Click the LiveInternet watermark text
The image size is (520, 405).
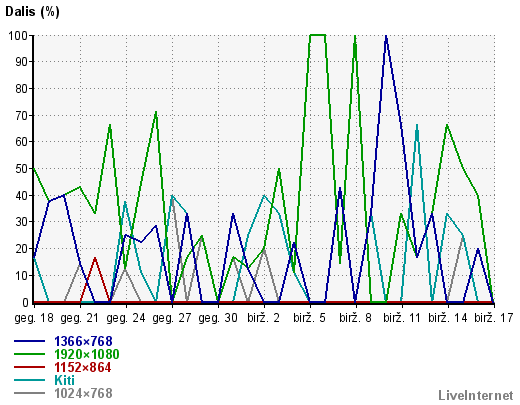coord(476,396)
